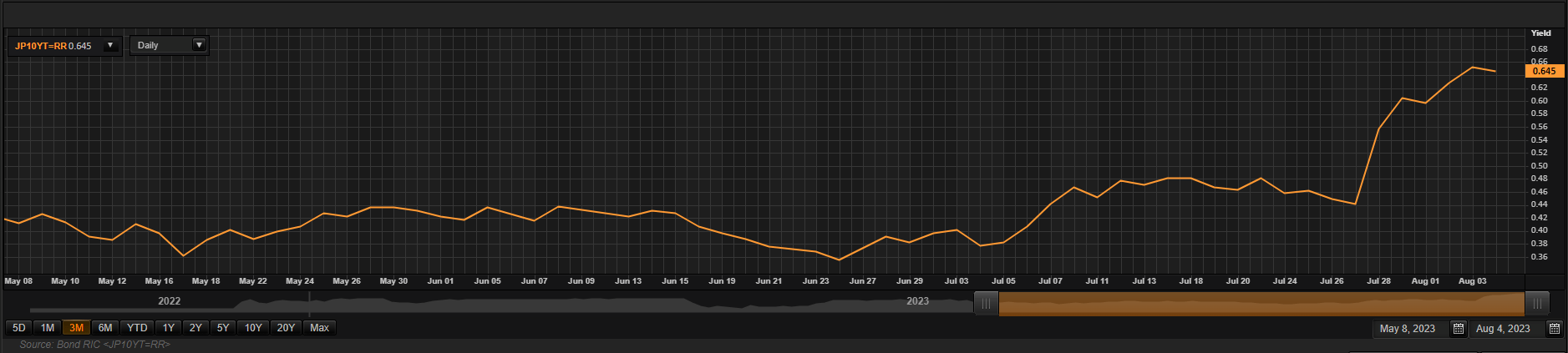1568x353 pixels.
Task: Show the Max time range
Action: coord(320,328)
